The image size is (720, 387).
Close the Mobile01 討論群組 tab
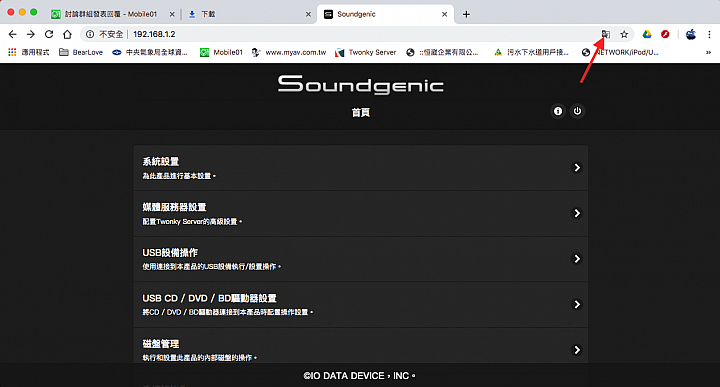coord(172,14)
